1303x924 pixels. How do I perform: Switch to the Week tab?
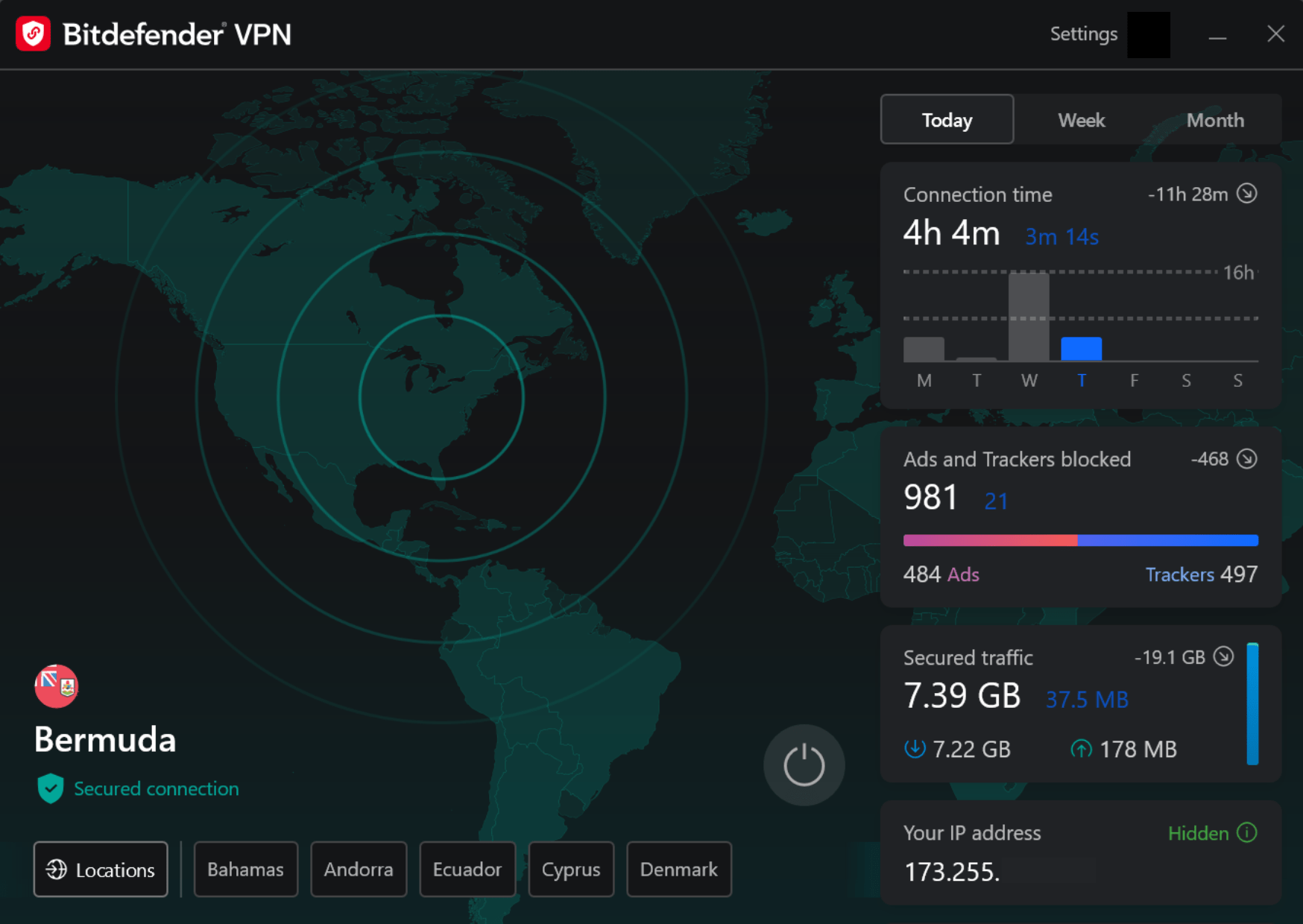[1081, 119]
